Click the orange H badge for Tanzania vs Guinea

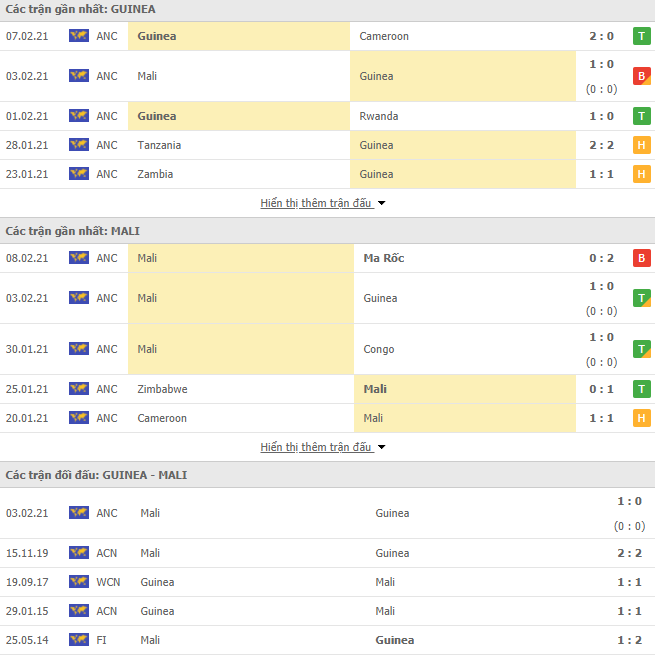click(x=641, y=145)
